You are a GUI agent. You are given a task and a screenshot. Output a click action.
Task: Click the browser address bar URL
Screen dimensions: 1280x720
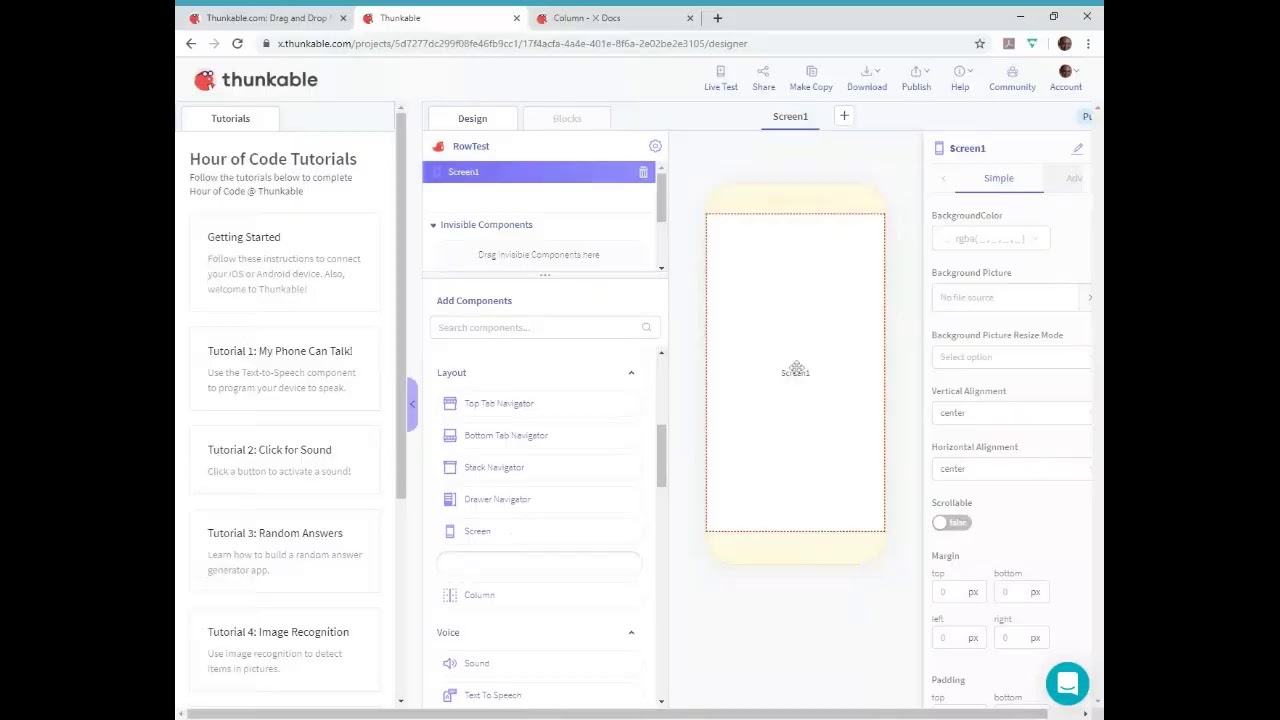pyautogui.click(x=512, y=43)
